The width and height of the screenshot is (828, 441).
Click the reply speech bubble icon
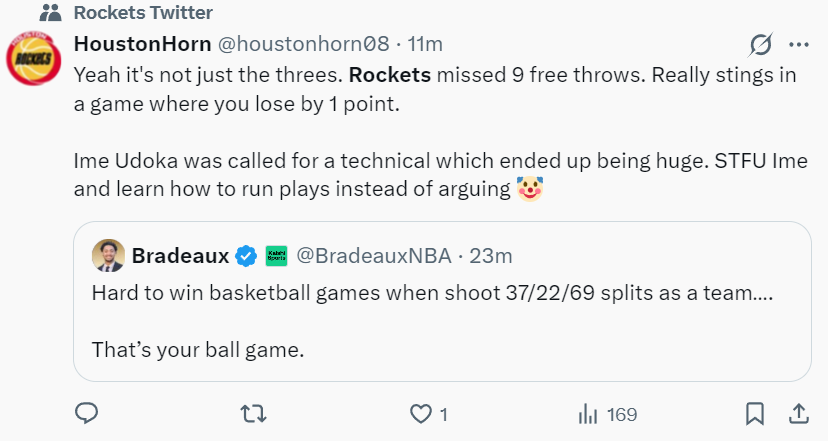click(87, 413)
